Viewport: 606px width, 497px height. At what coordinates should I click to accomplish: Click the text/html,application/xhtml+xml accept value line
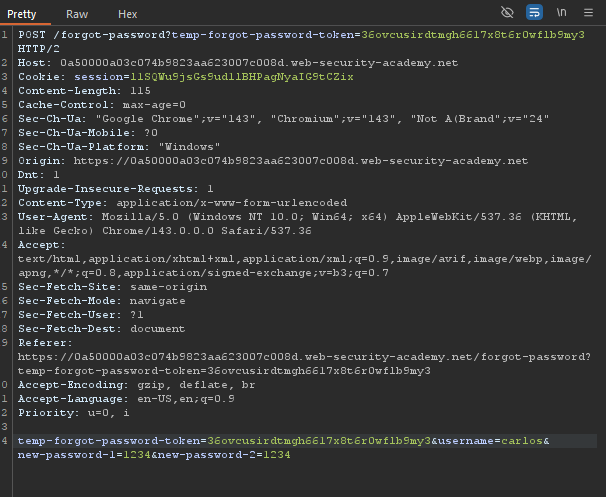(x=305, y=259)
